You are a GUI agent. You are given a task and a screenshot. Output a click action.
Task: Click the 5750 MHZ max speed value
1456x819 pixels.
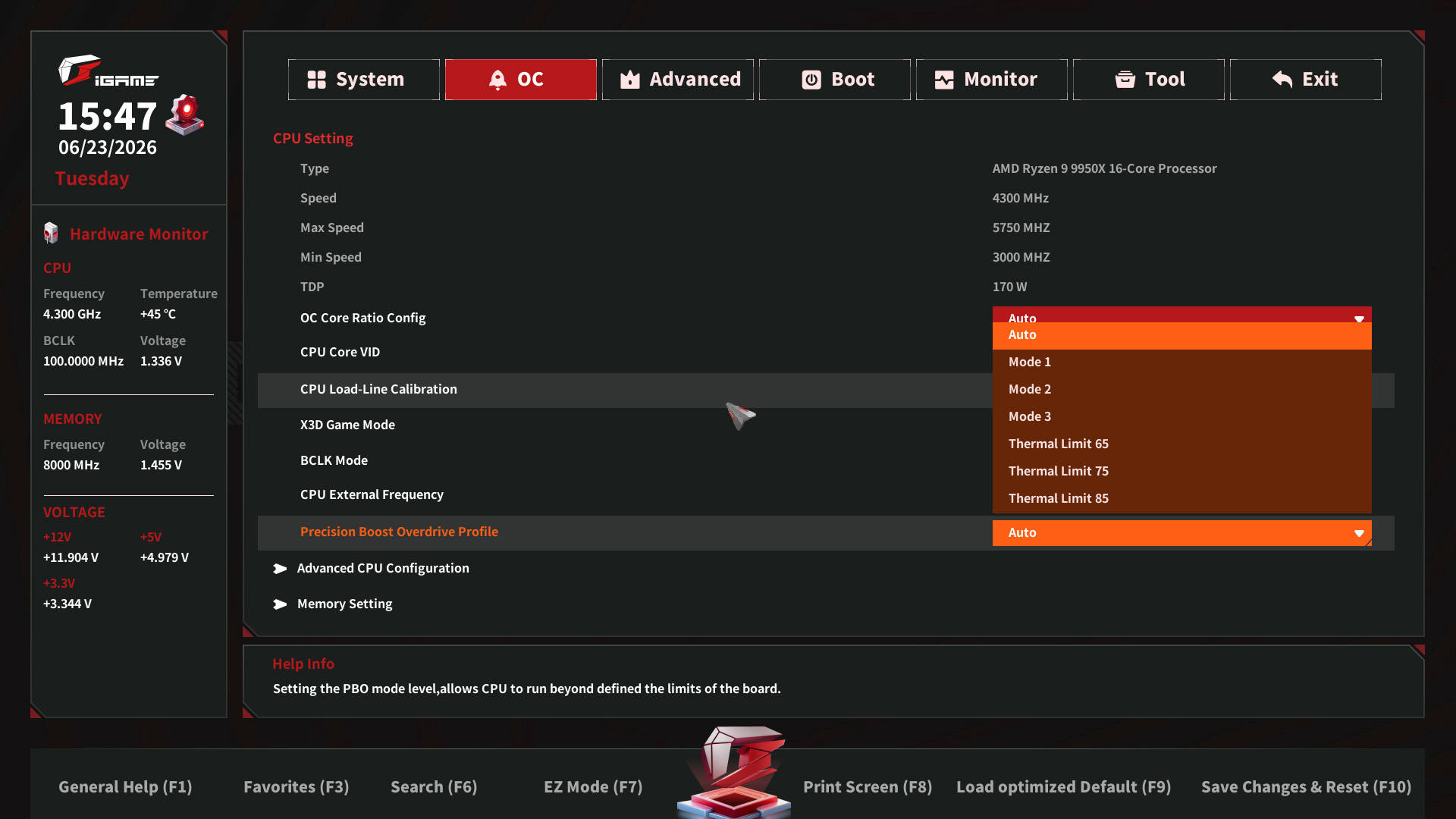click(x=1021, y=228)
